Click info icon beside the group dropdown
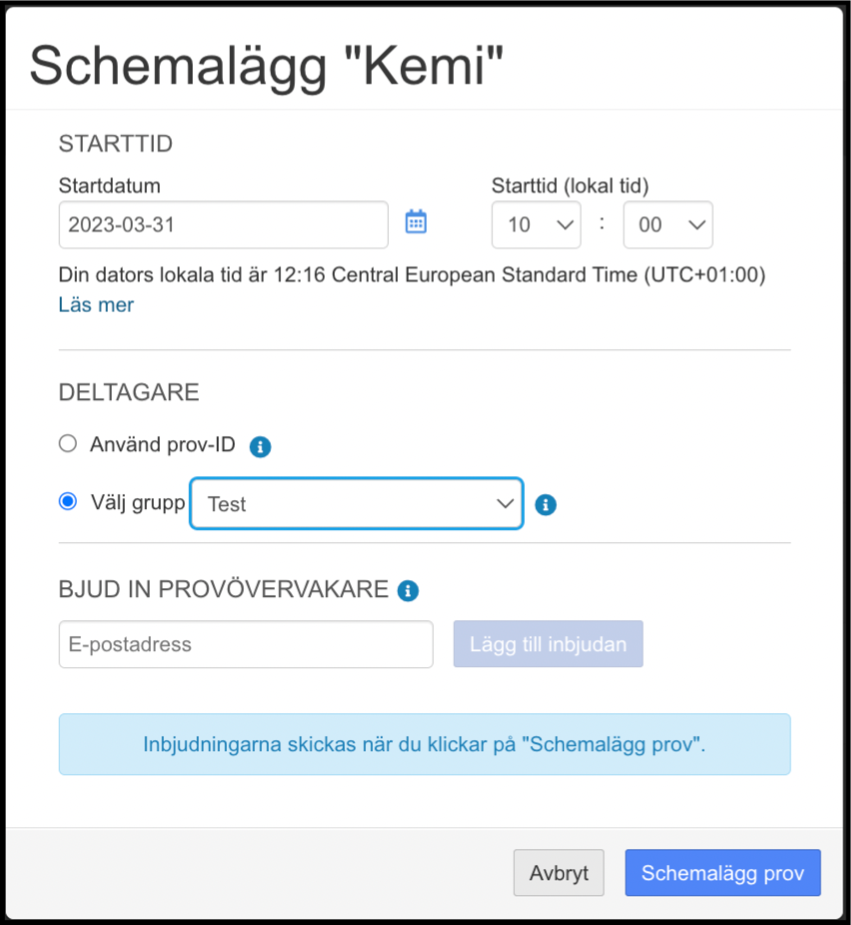This screenshot has width=851, height=925. 545,504
